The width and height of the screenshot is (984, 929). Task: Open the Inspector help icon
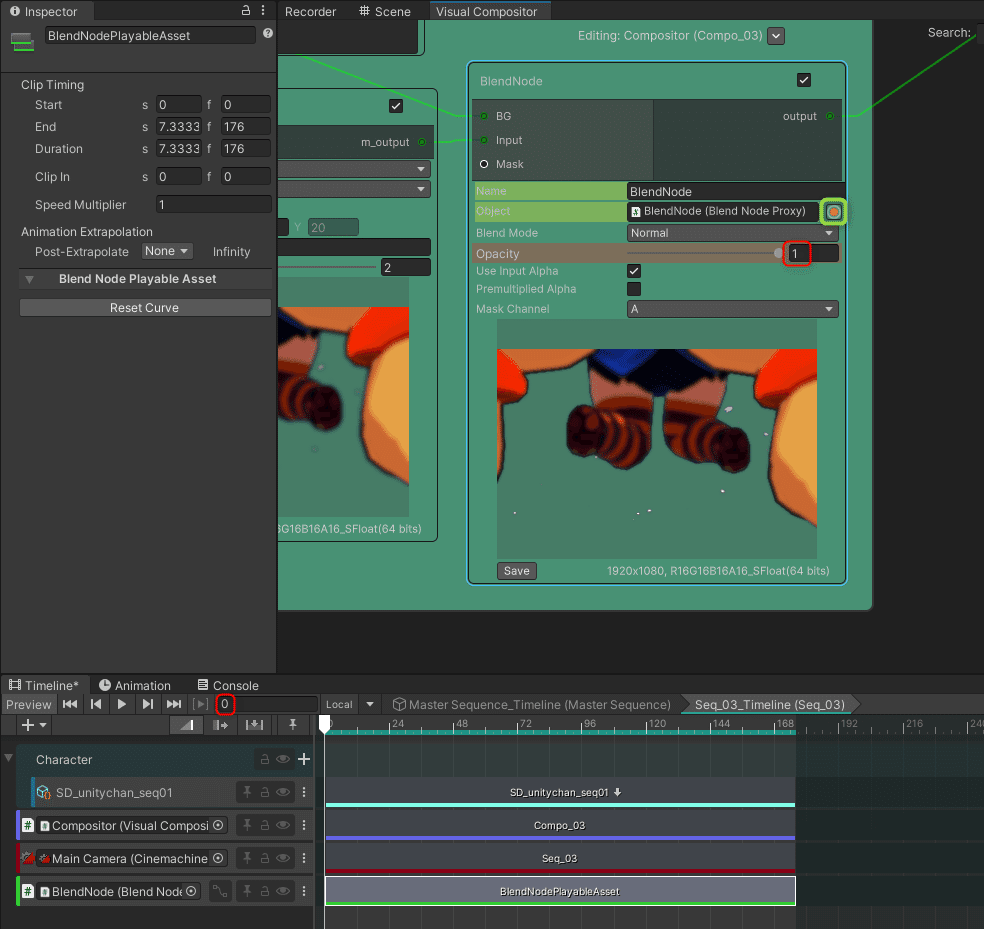tap(267, 34)
